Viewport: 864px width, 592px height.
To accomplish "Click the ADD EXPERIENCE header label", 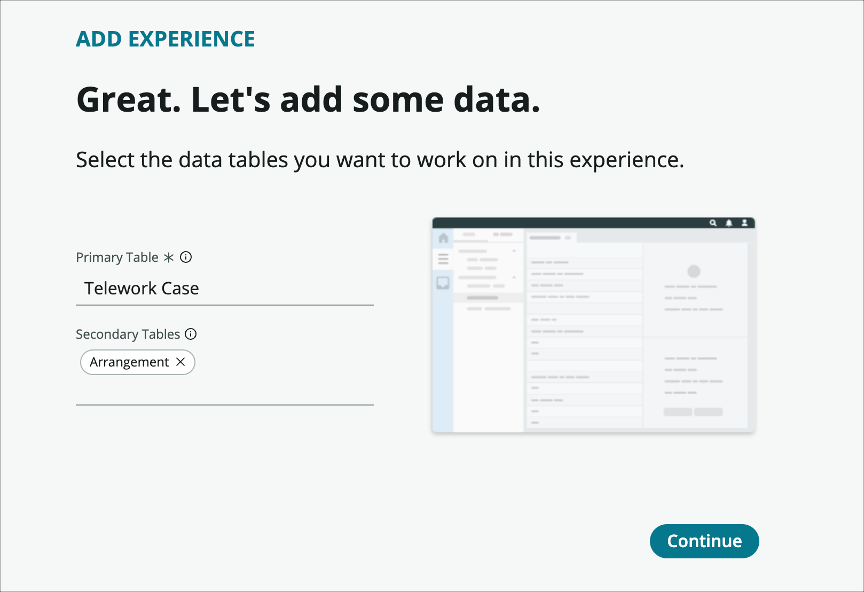I will (165, 39).
